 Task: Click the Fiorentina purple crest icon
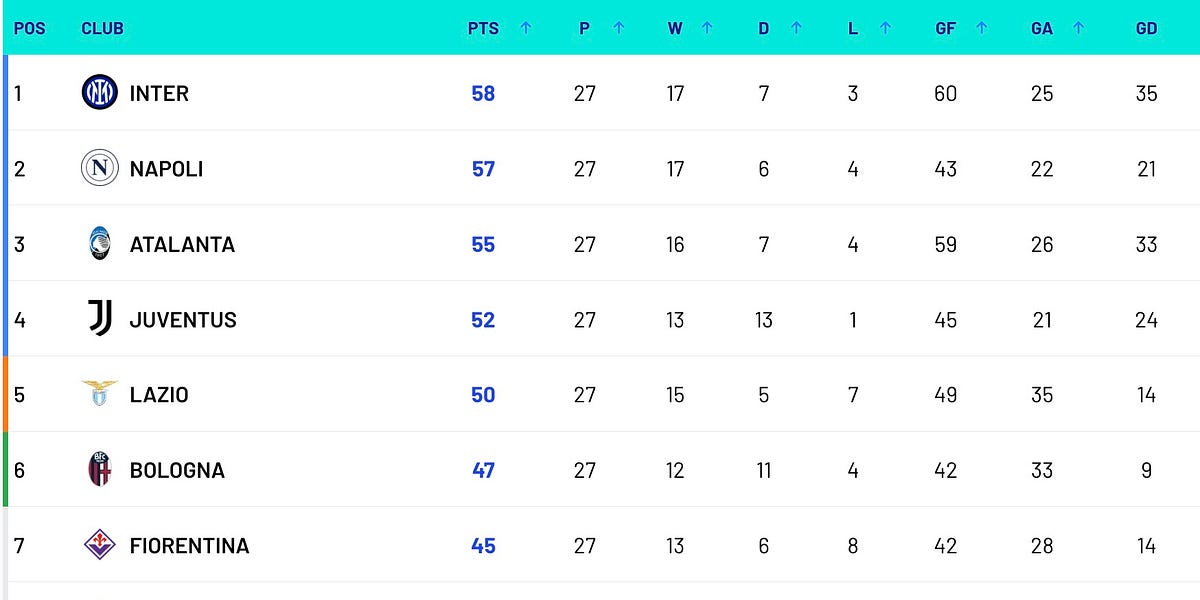(x=100, y=545)
